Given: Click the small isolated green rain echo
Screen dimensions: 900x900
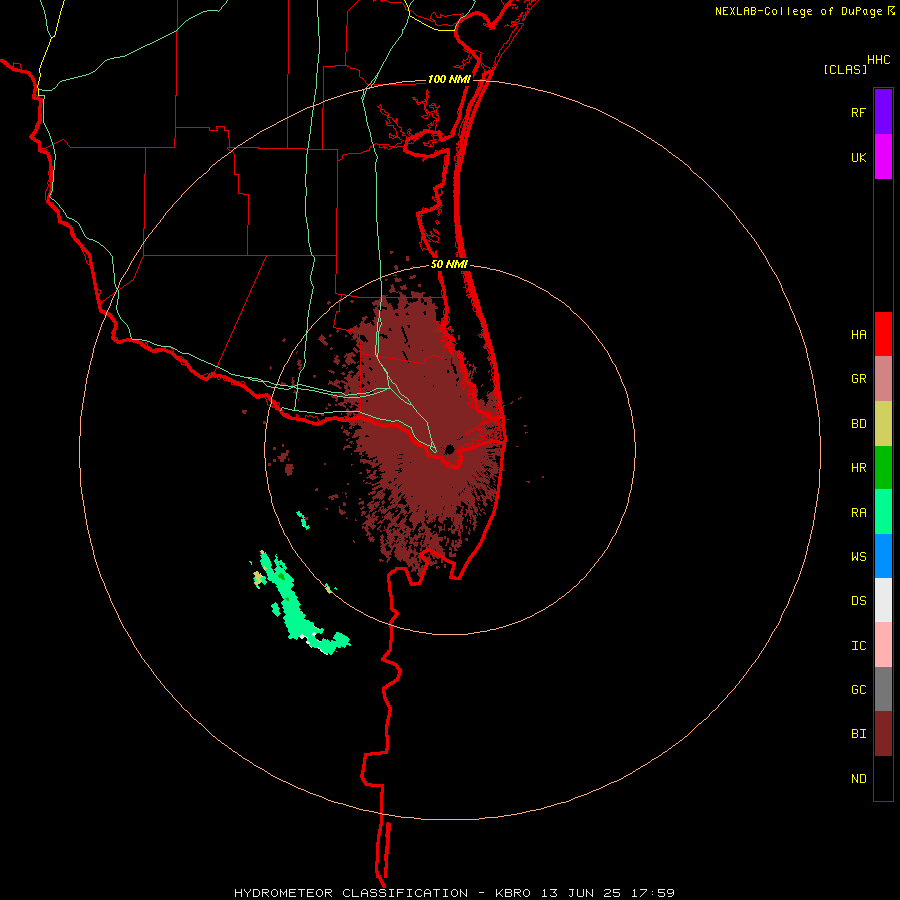Looking at the screenshot, I should (303, 519).
